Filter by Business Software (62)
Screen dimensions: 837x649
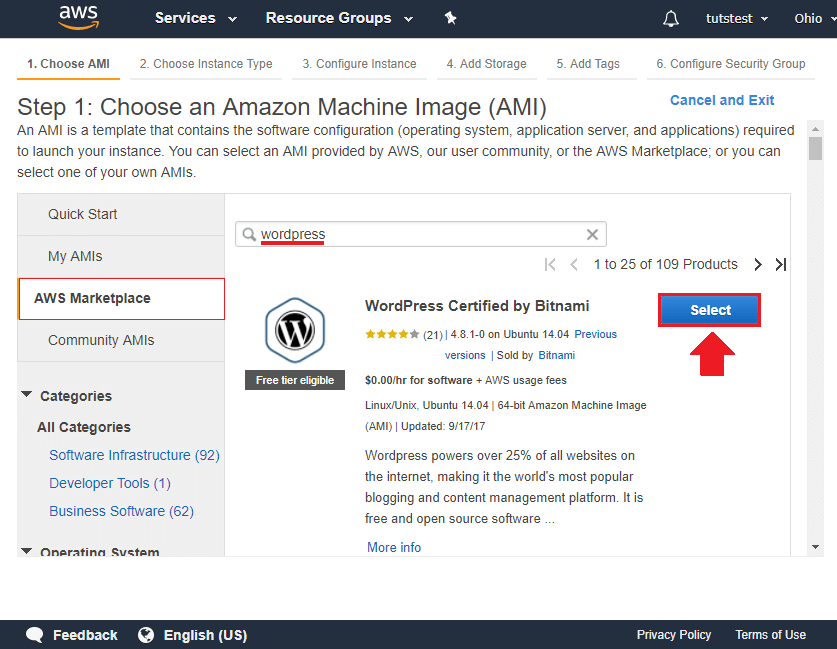coord(121,511)
